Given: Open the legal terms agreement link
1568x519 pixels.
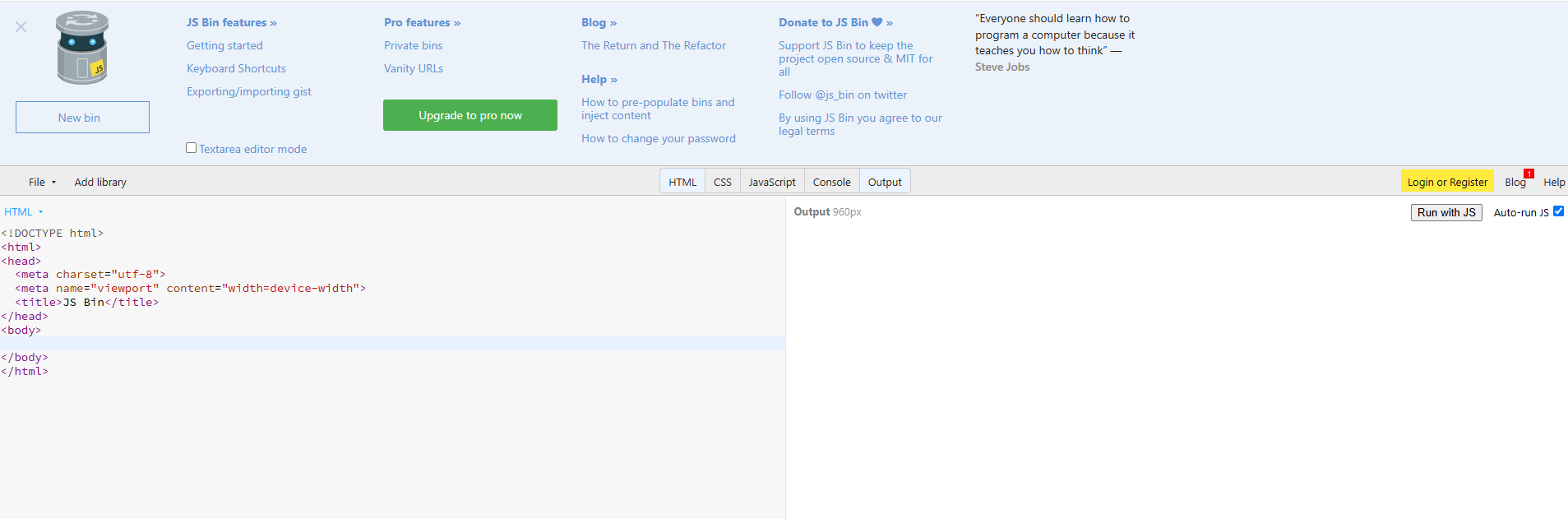Looking at the screenshot, I should pos(860,124).
